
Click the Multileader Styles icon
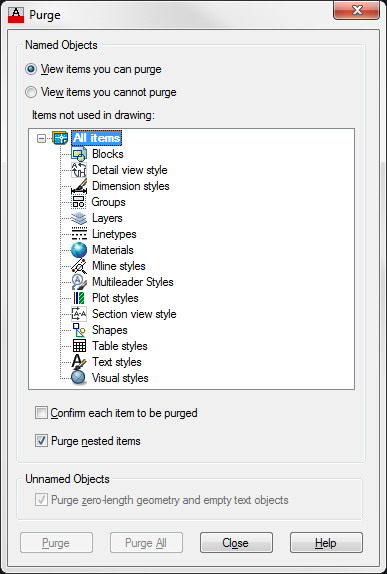tap(79, 282)
